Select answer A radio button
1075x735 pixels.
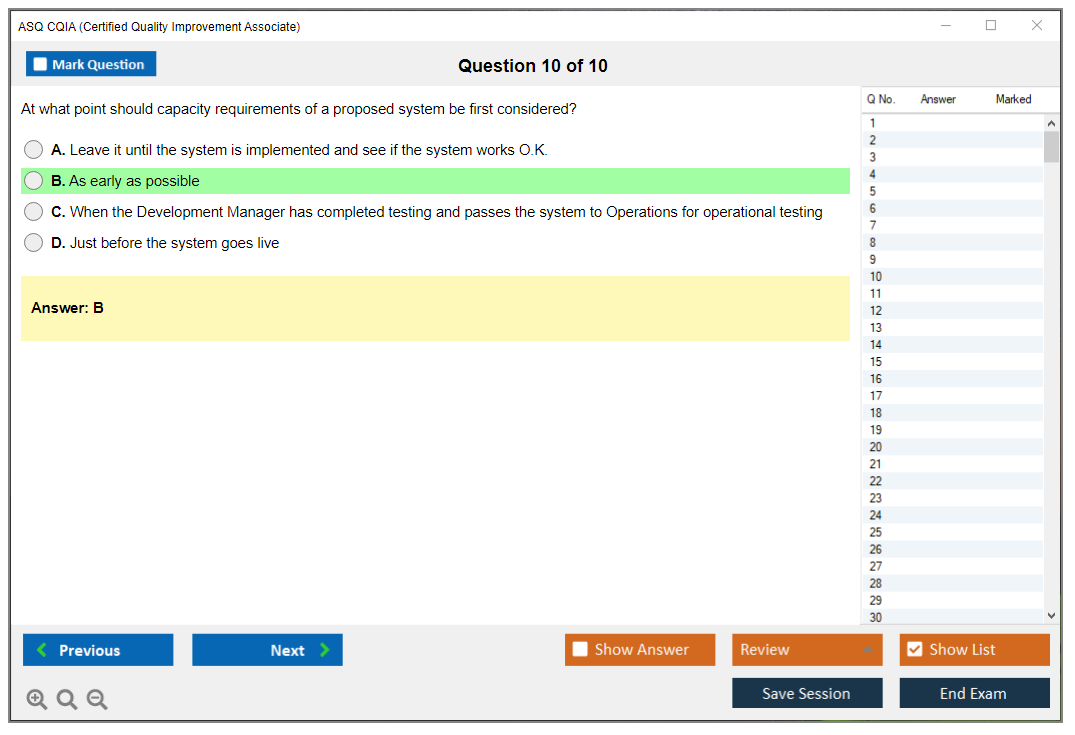coord(34,150)
